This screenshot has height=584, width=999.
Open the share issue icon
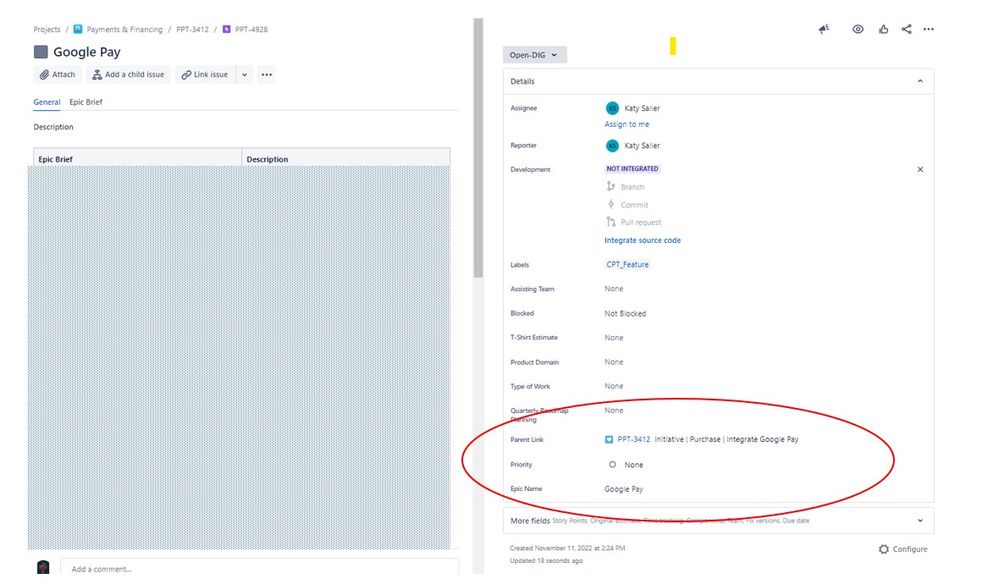[x=907, y=29]
